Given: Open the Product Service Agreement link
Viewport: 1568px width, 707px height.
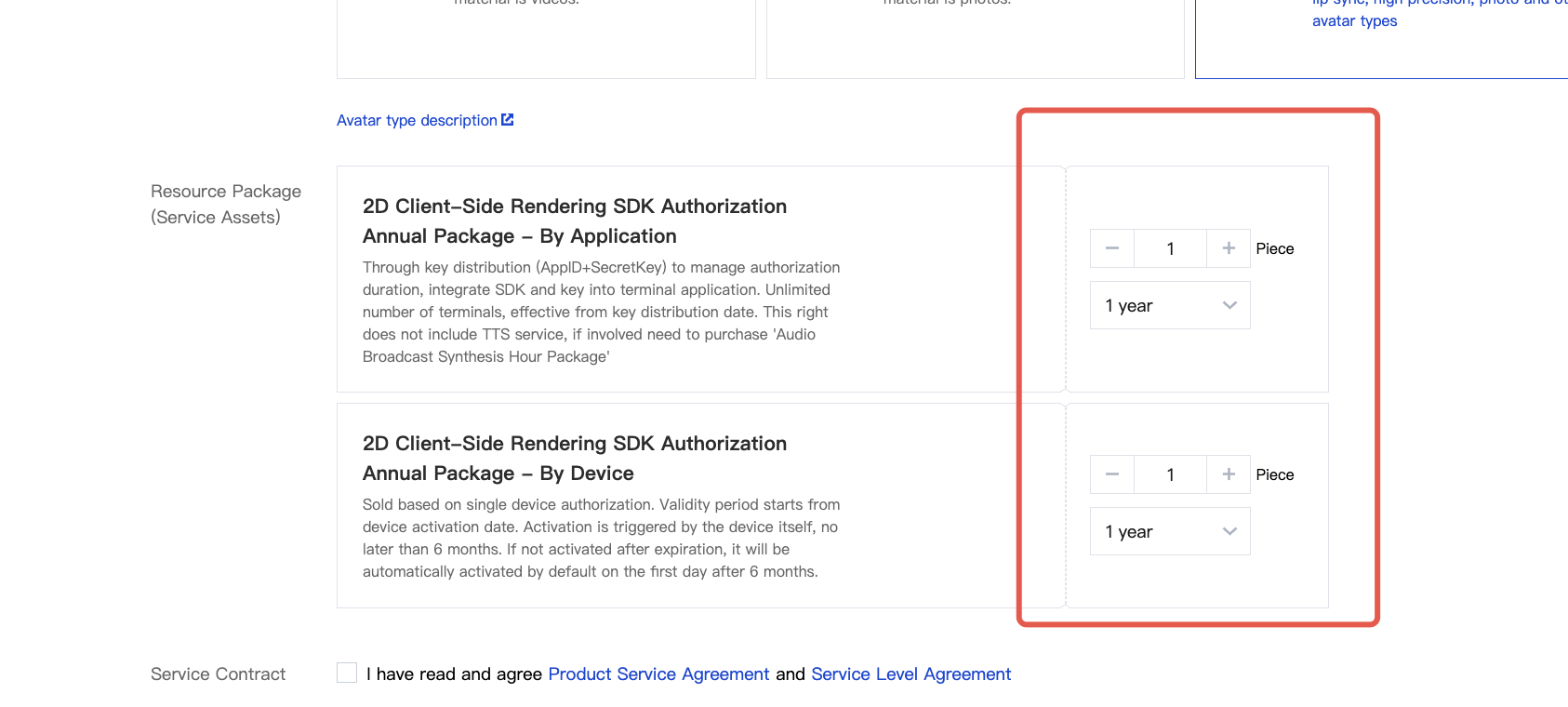Looking at the screenshot, I should pos(658,674).
